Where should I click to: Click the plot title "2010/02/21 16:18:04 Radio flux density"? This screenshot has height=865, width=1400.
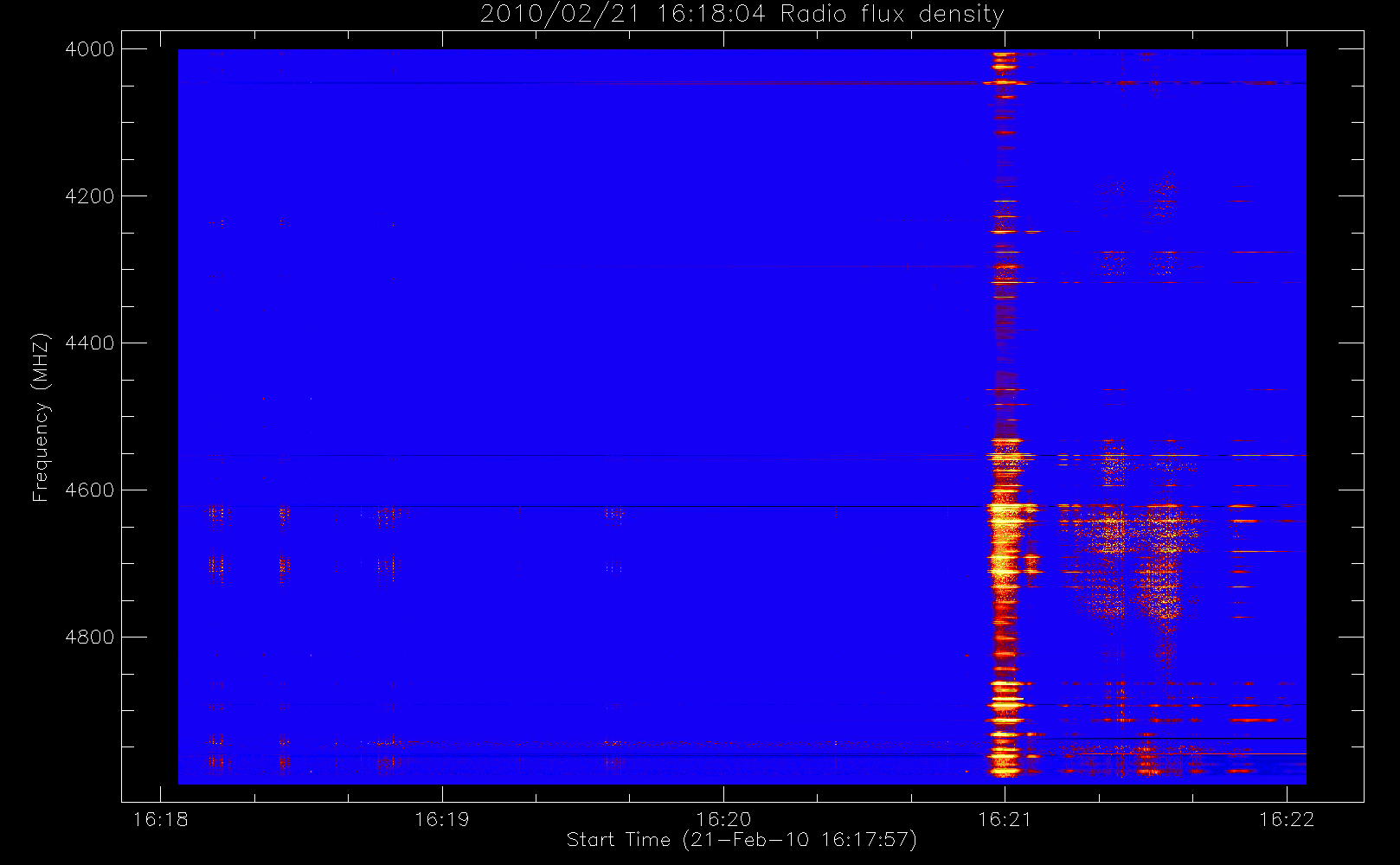point(742,15)
